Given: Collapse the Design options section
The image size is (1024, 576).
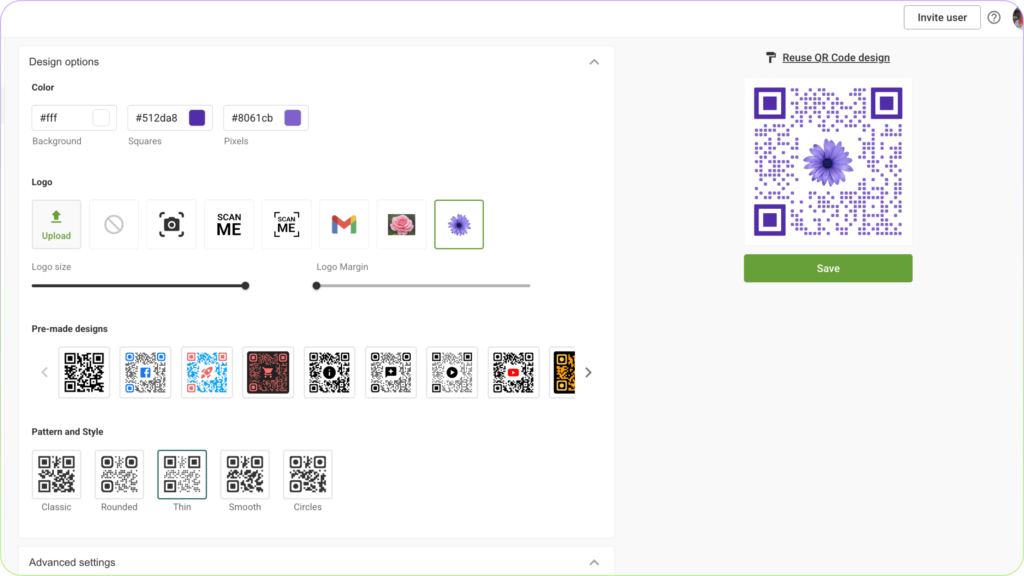Looking at the screenshot, I should (594, 61).
